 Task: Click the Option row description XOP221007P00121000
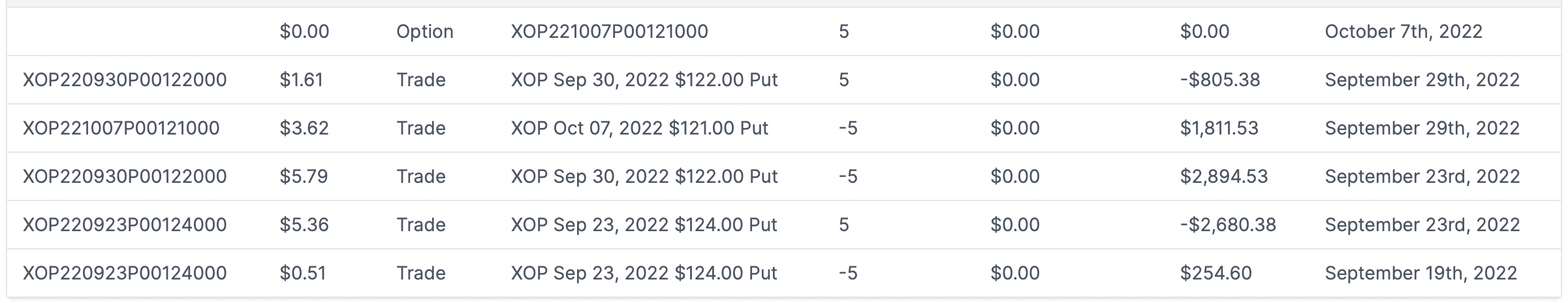point(609,31)
